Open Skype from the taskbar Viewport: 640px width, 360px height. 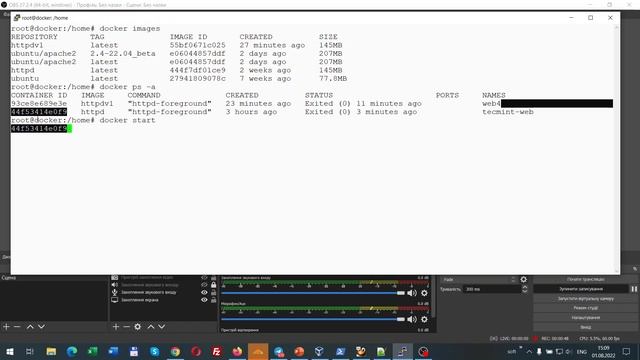pyautogui.click(x=155, y=351)
